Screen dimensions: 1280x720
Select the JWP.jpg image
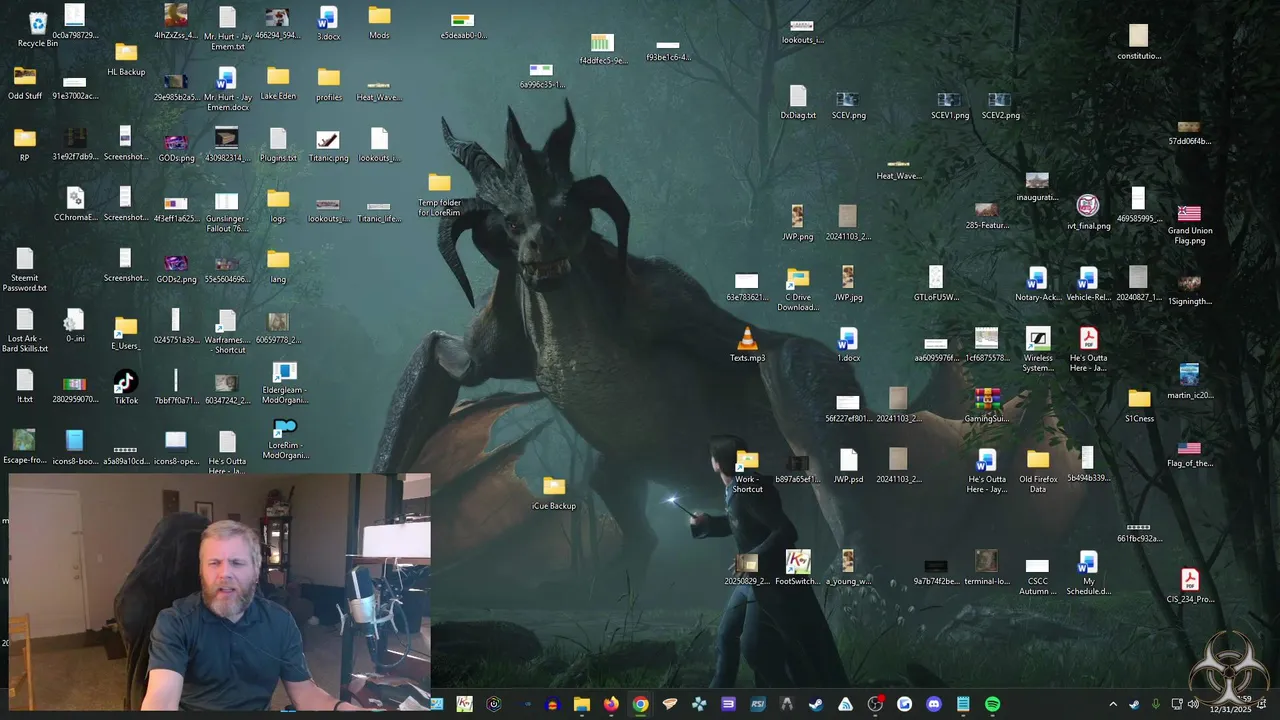848,283
